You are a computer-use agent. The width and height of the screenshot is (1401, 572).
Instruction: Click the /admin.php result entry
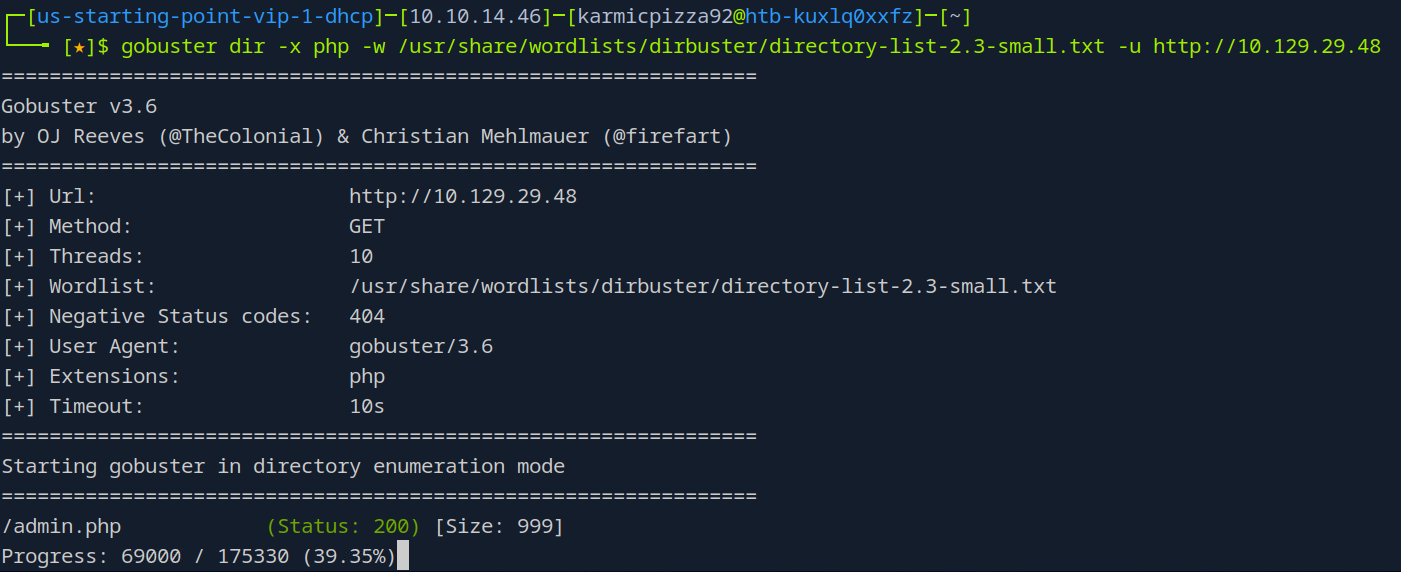click(61, 526)
